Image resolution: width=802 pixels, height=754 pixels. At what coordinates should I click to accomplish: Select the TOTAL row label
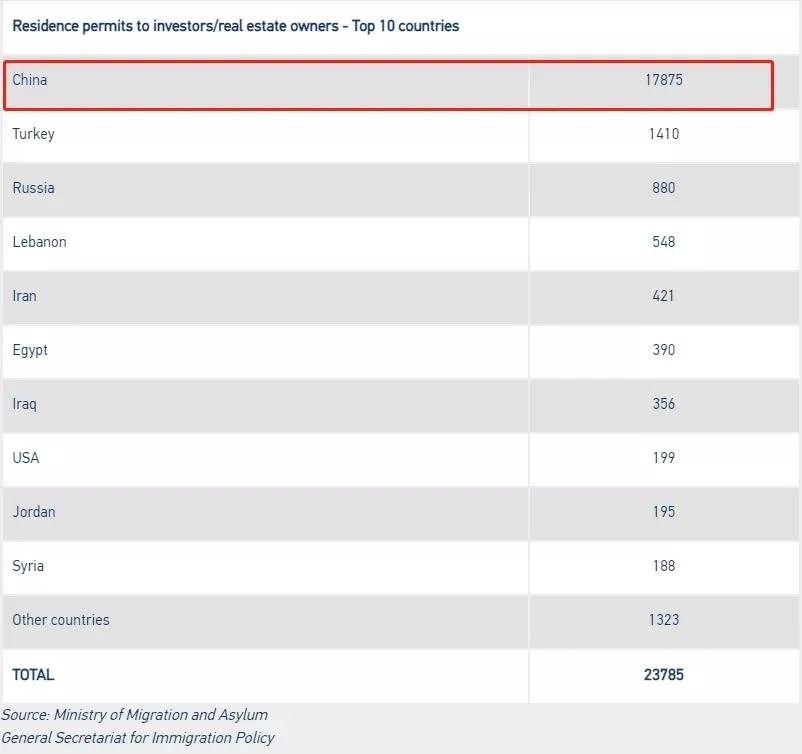(x=33, y=675)
